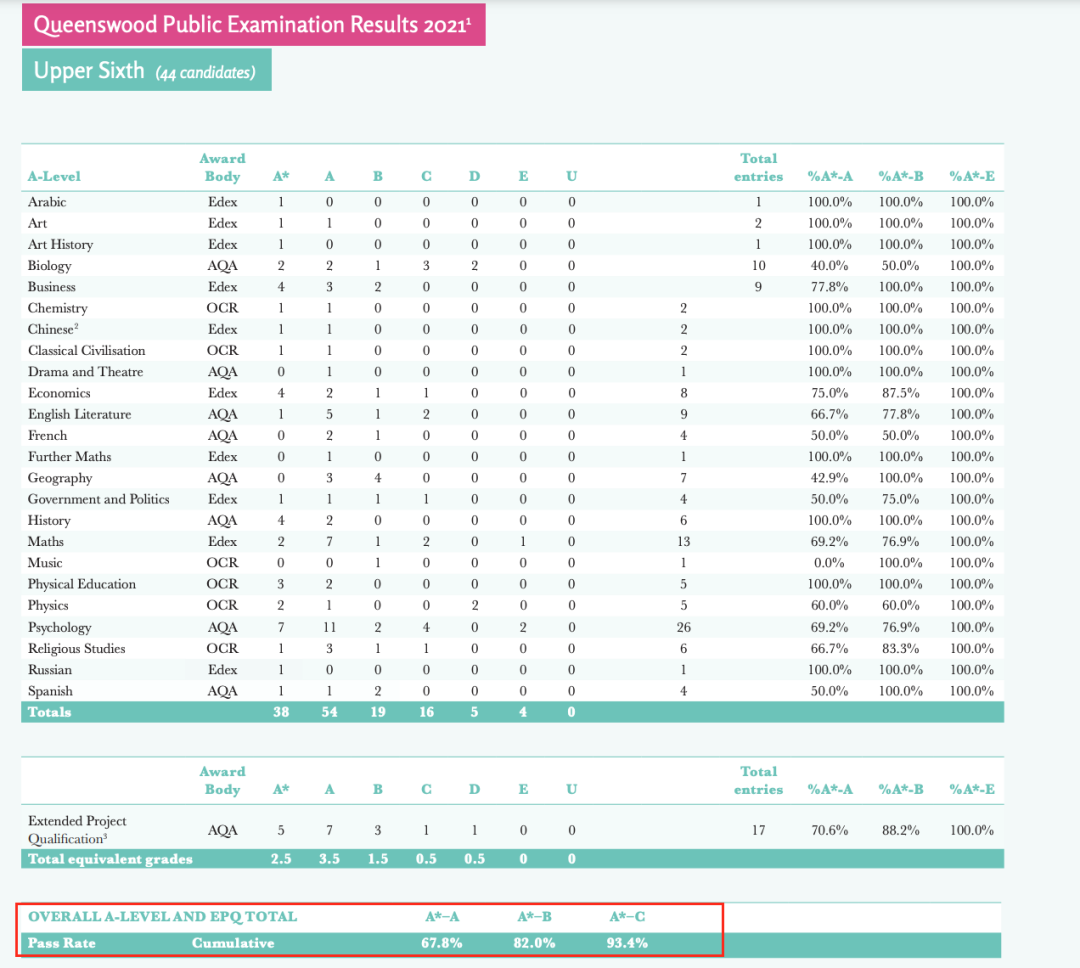This screenshot has height=968, width=1080.
Task: Select the Religious Studies row label
Action: [76, 649]
